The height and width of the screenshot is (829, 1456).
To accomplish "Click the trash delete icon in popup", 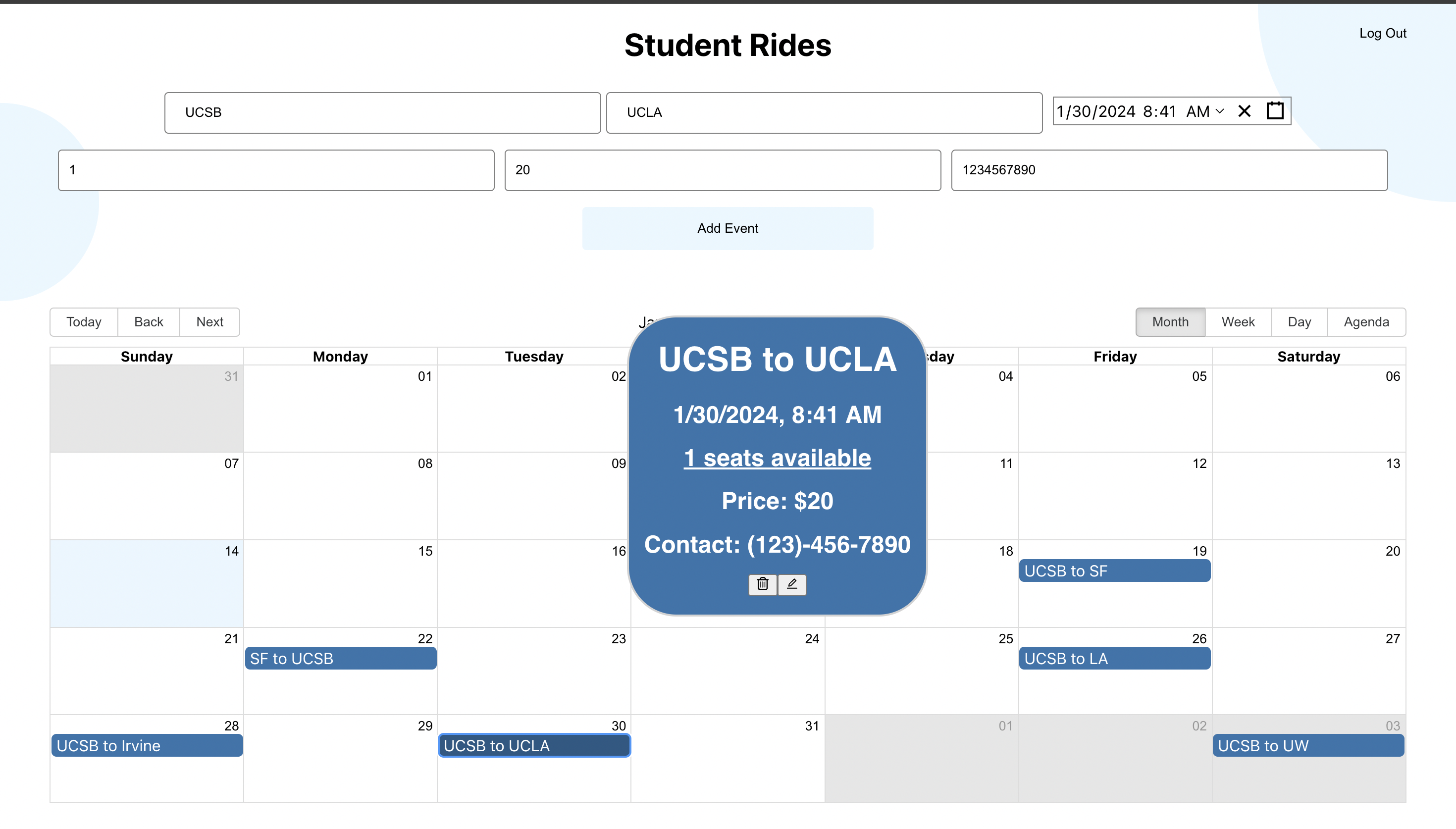I will click(x=763, y=584).
